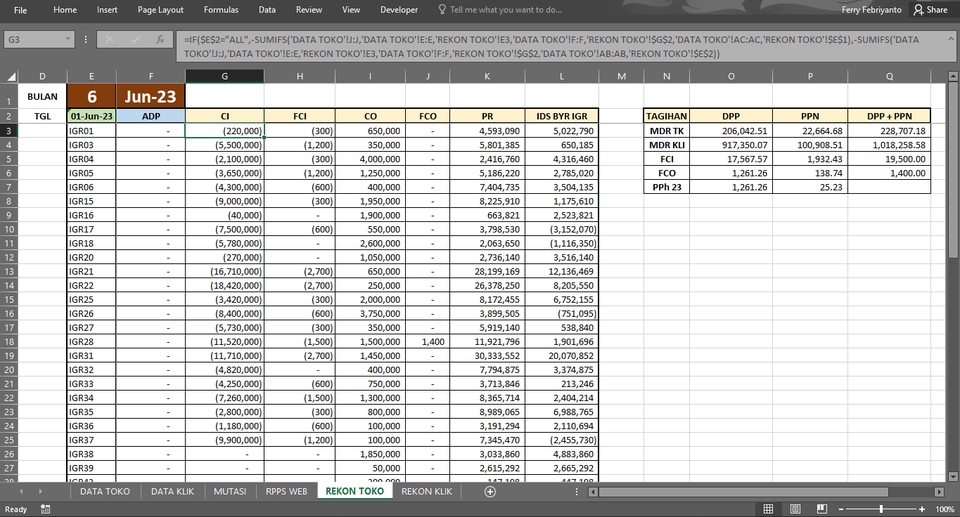Click the horizontal scrollbar left arrow
The image size is (960, 517).
click(x=593, y=492)
